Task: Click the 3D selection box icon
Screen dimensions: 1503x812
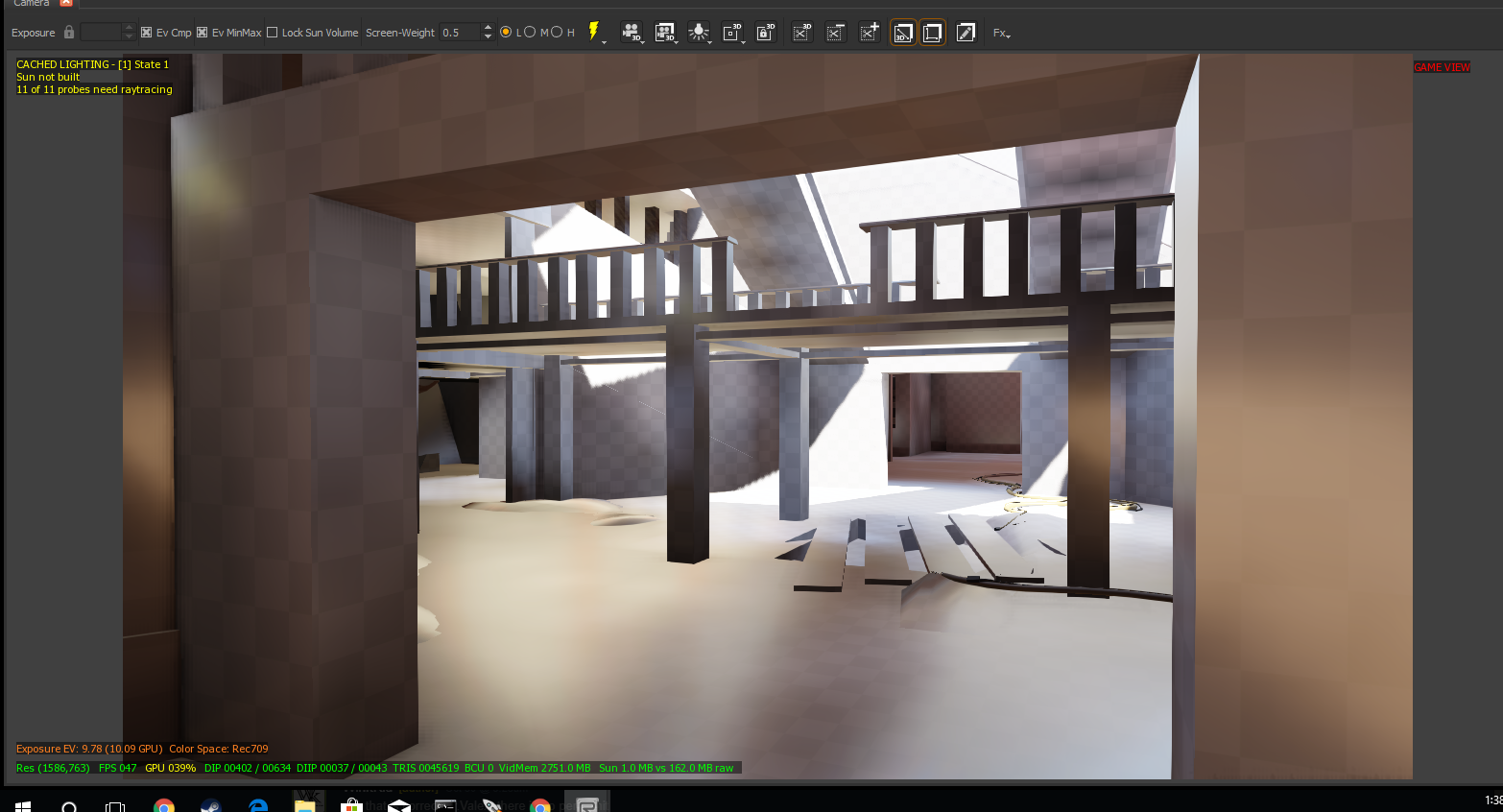Action: [x=731, y=33]
